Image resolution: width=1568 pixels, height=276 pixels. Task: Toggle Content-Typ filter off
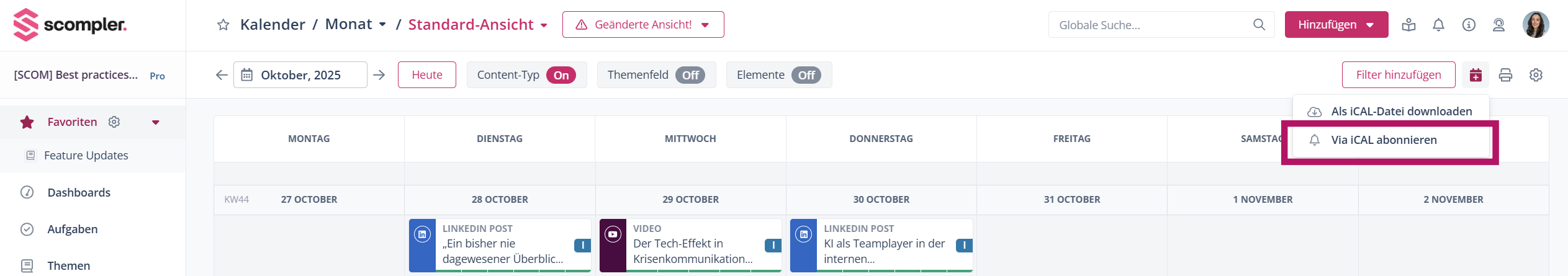[x=561, y=75]
